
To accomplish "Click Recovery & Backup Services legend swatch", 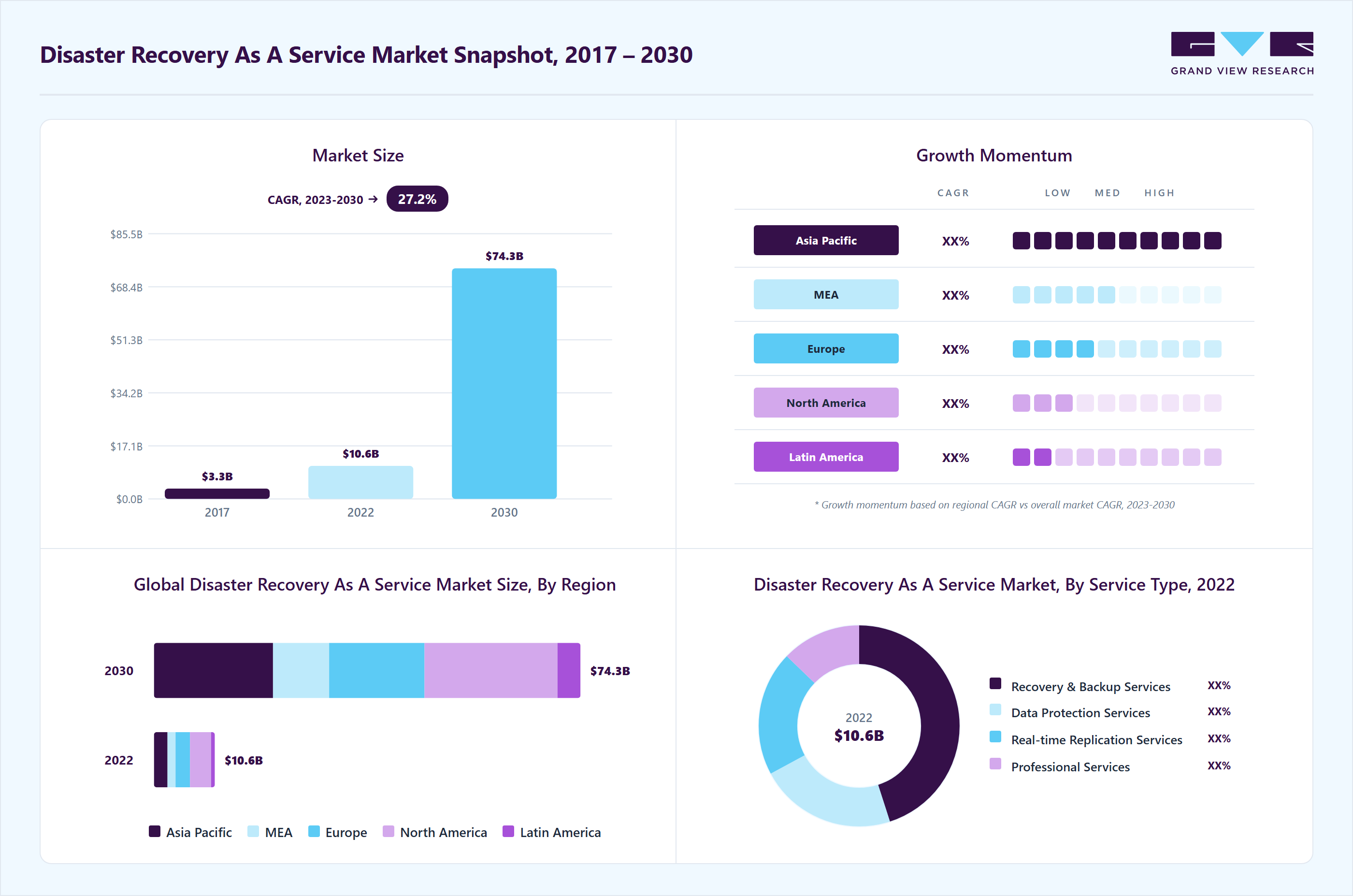I will pos(995,683).
